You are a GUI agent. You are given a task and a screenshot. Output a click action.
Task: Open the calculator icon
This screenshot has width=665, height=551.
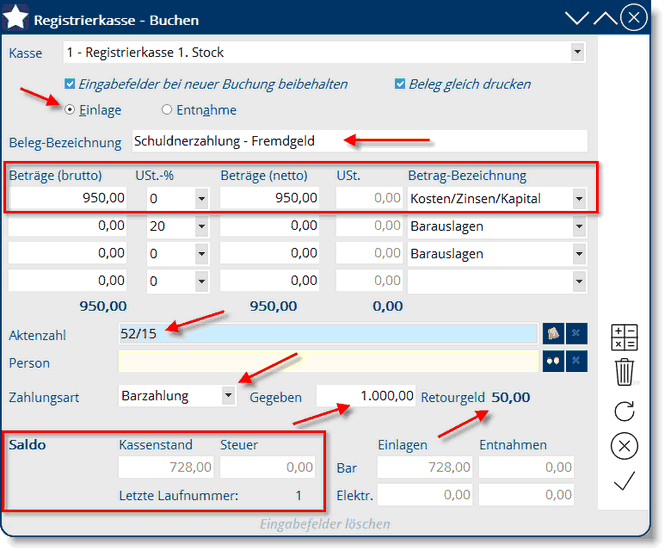tap(624, 338)
